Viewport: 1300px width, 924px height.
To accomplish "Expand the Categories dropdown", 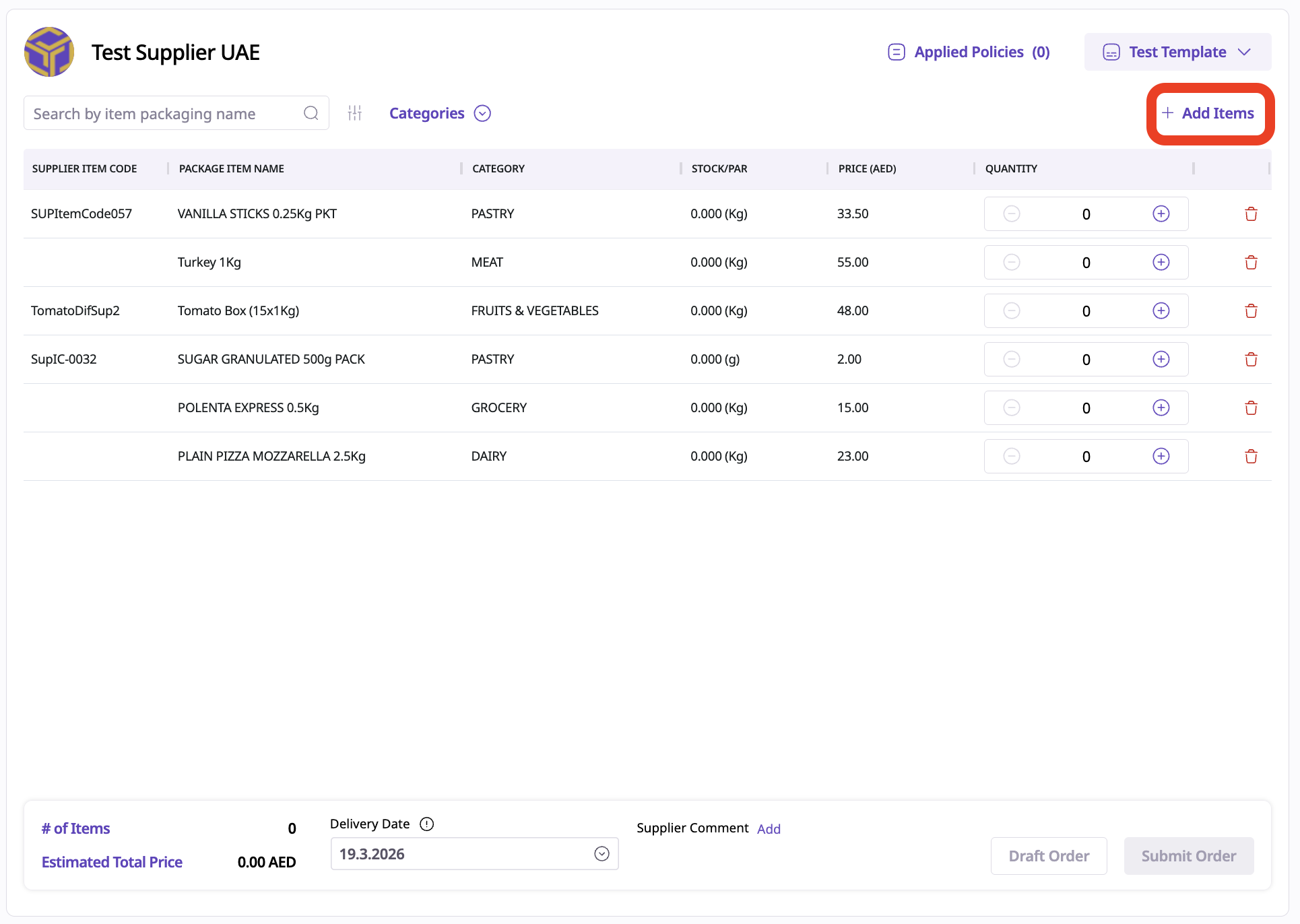I will point(440,113).
